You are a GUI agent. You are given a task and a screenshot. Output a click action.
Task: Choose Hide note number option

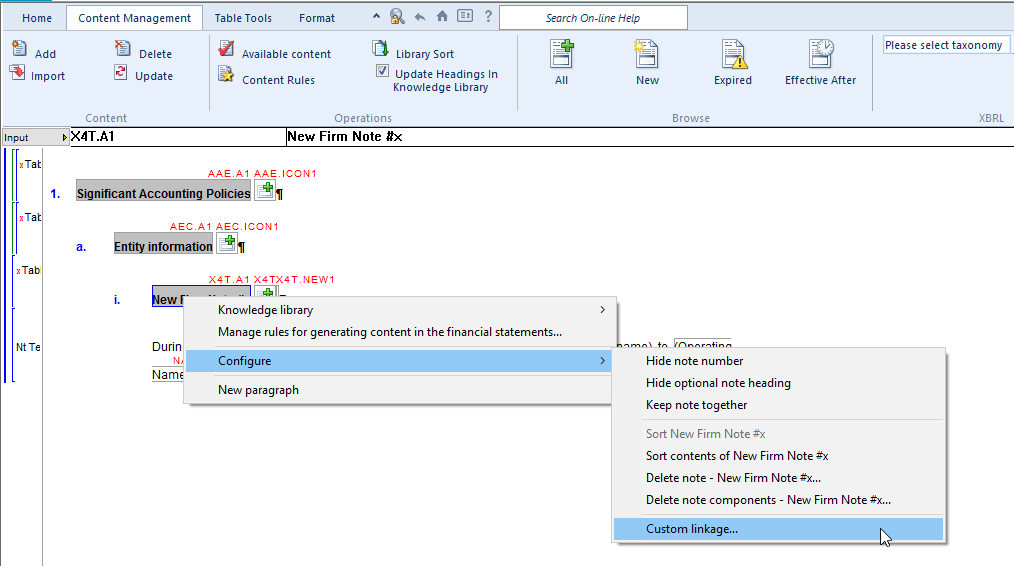click(x=694, y=361)
